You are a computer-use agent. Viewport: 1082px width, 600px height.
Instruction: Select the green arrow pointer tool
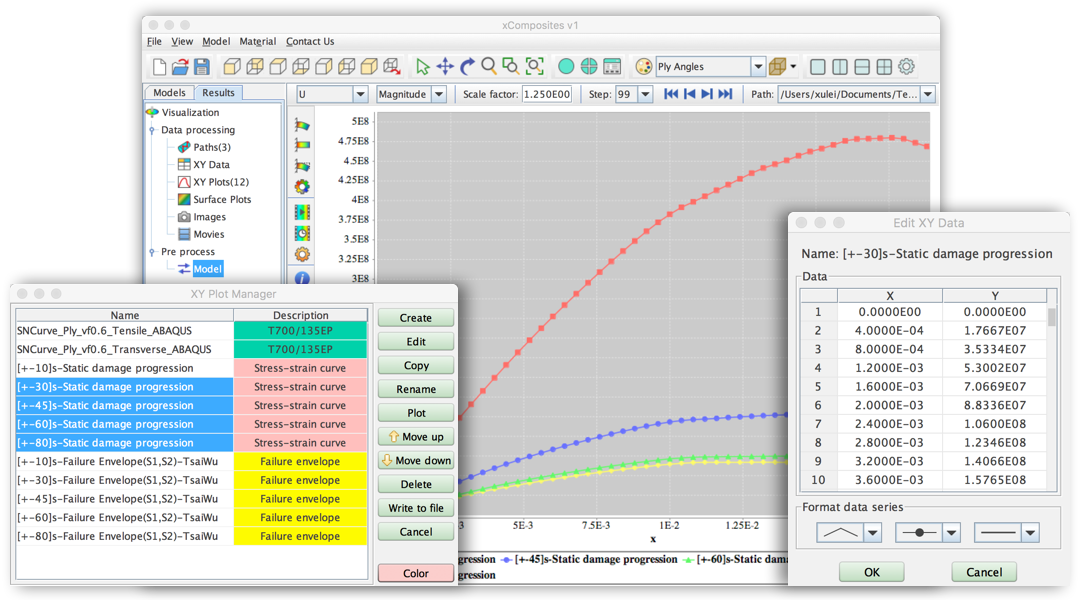pos(423,67)
